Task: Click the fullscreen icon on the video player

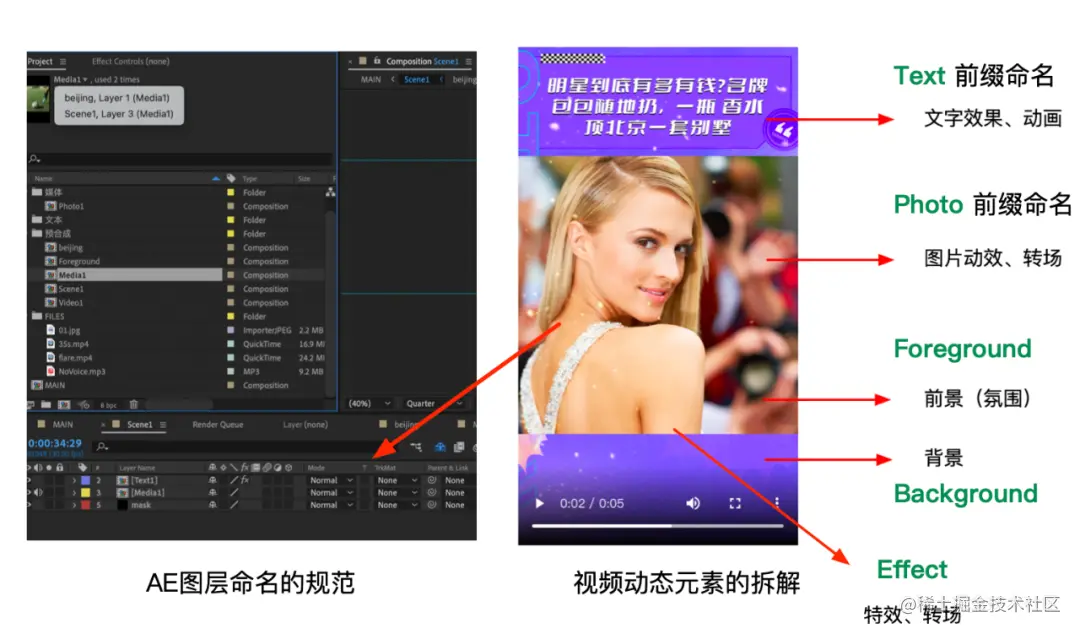Action: pos(735,504)
